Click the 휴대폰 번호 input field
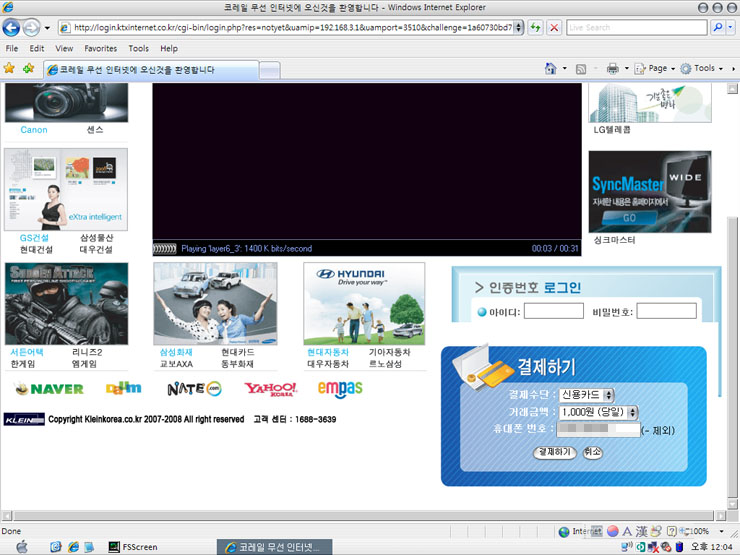This screenshot has width=740, height=555. (598, 429)
